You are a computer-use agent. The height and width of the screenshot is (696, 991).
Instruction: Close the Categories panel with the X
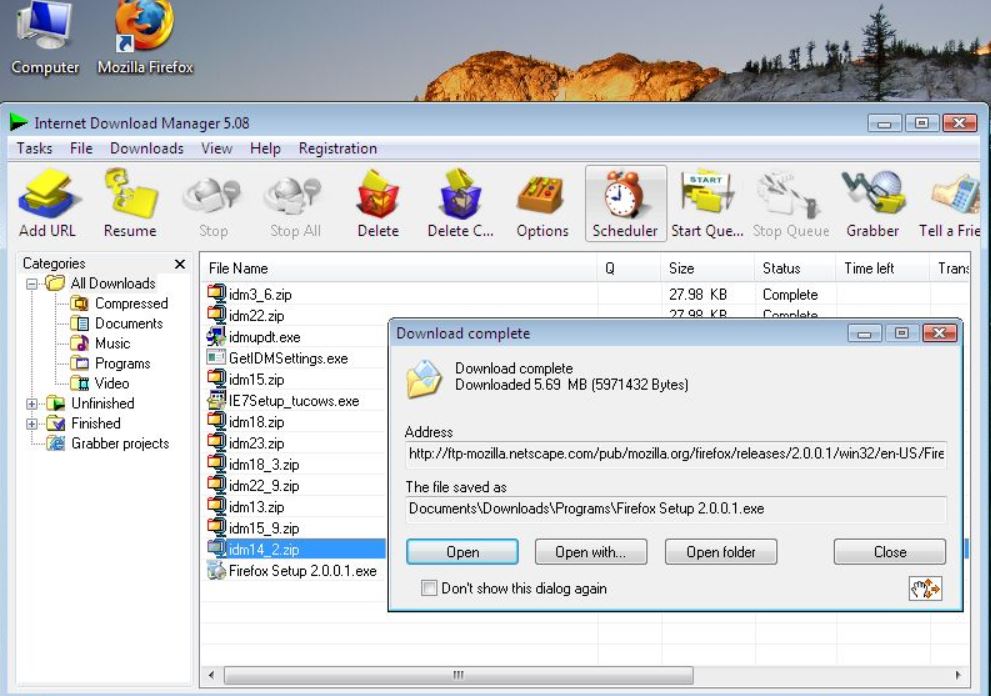pos(180,264)
